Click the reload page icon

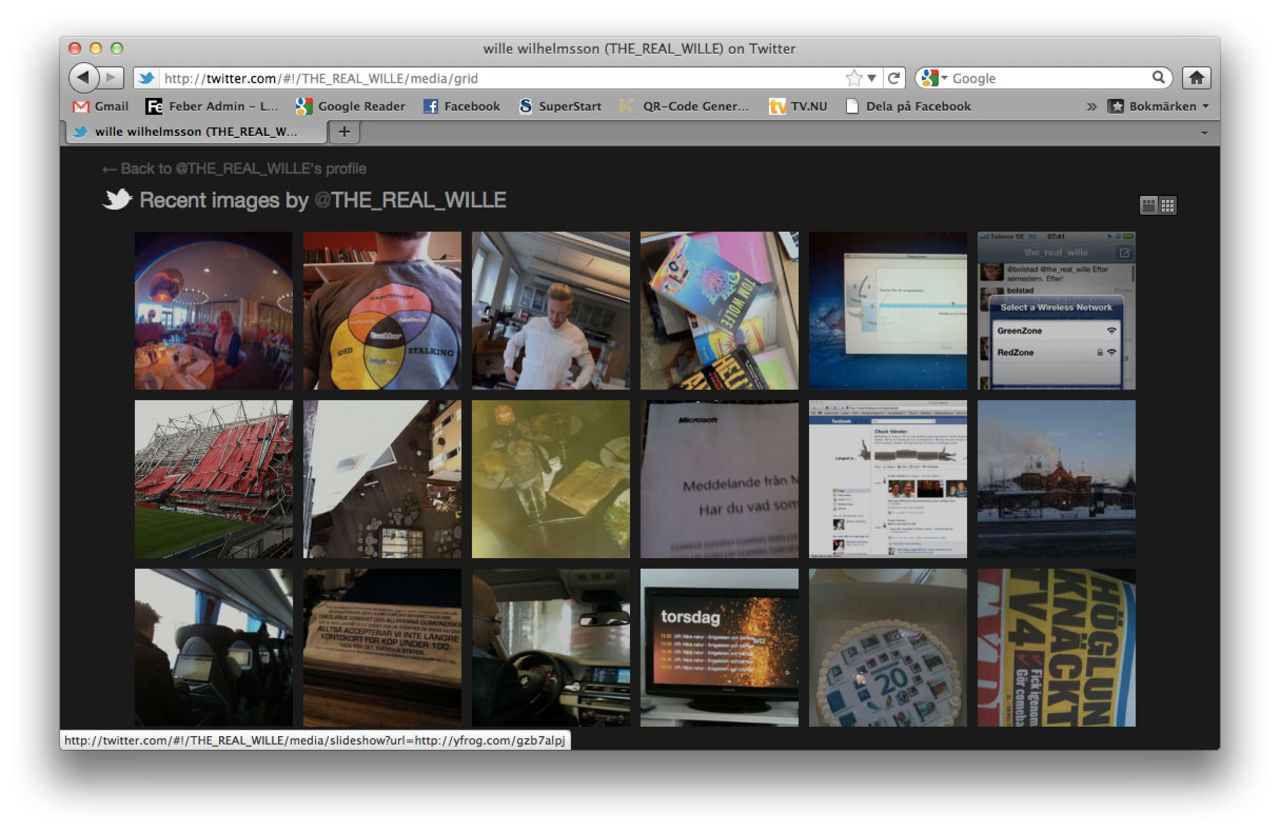point(895,78)
